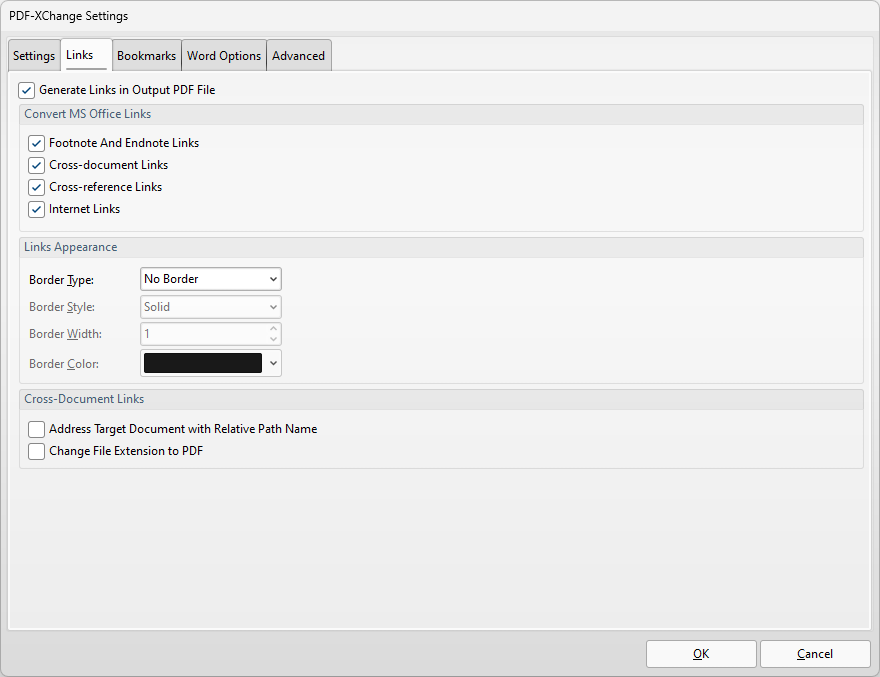Open the Word Options tab

[x=224, y=56]
